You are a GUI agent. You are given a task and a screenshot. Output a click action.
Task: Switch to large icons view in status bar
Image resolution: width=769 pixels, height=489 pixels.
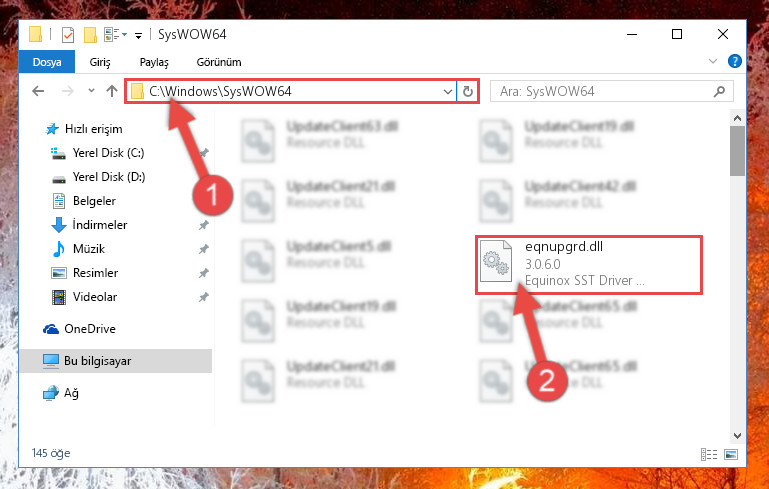[x=731, y=454]
